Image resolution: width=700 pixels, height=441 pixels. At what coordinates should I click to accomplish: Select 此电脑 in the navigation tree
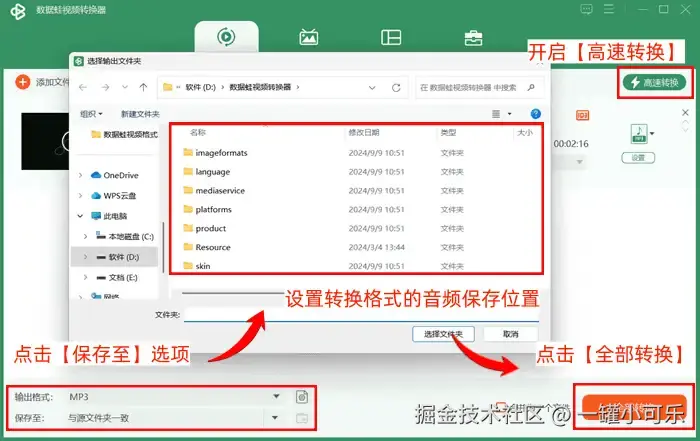point(109,216)
